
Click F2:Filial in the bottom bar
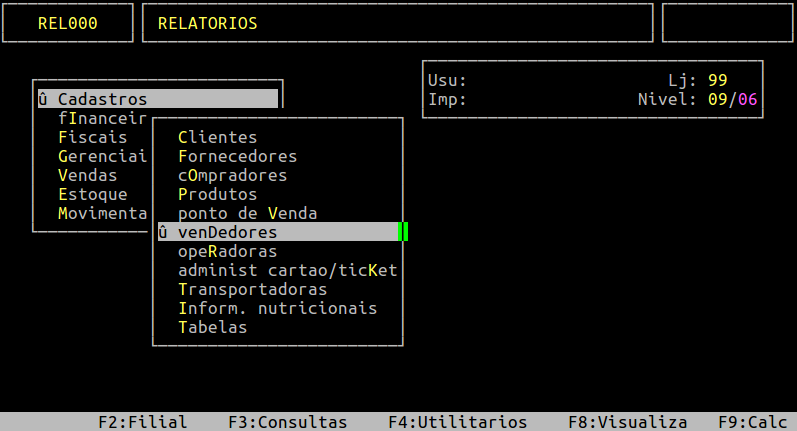pos(142,422)
